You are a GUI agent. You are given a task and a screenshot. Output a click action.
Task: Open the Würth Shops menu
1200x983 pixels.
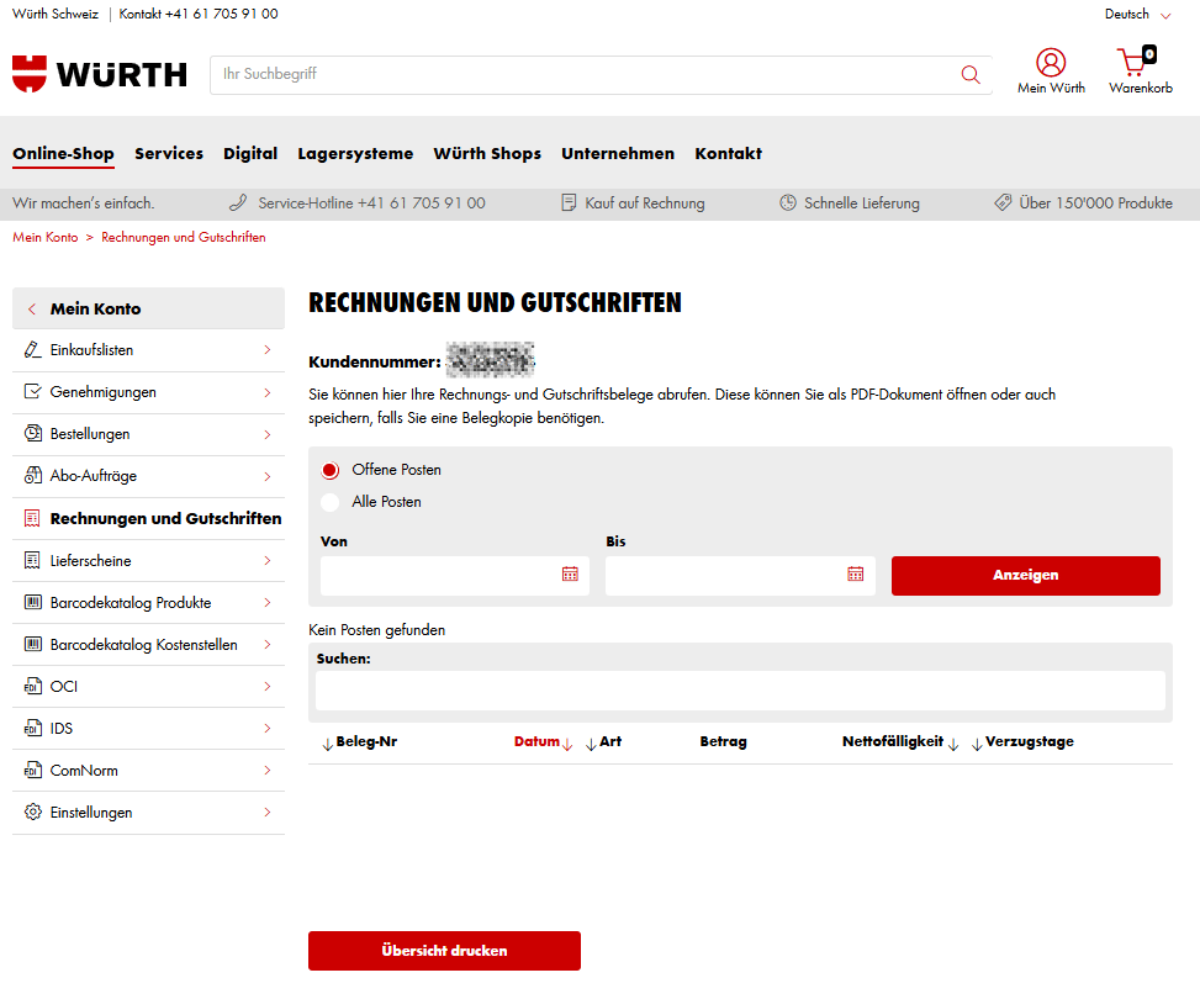pyautogui.click(x=487, y=154)
